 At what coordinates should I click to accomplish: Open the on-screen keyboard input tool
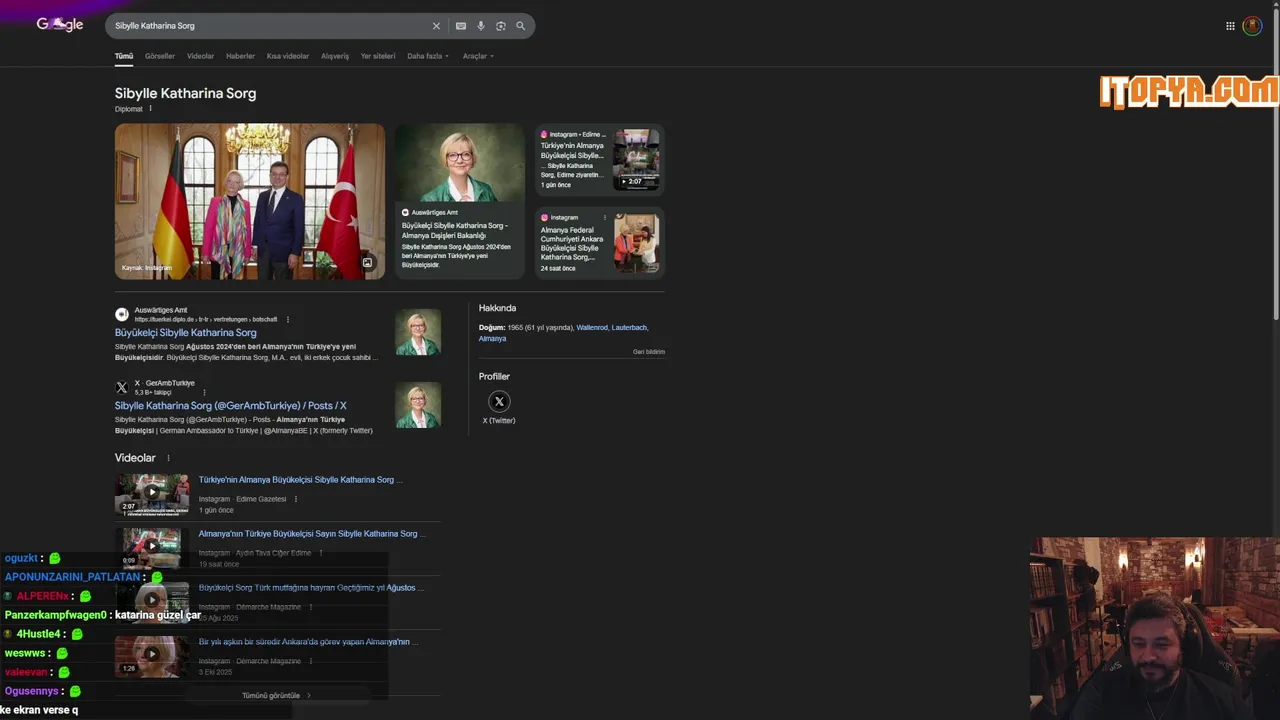(460, 26)
